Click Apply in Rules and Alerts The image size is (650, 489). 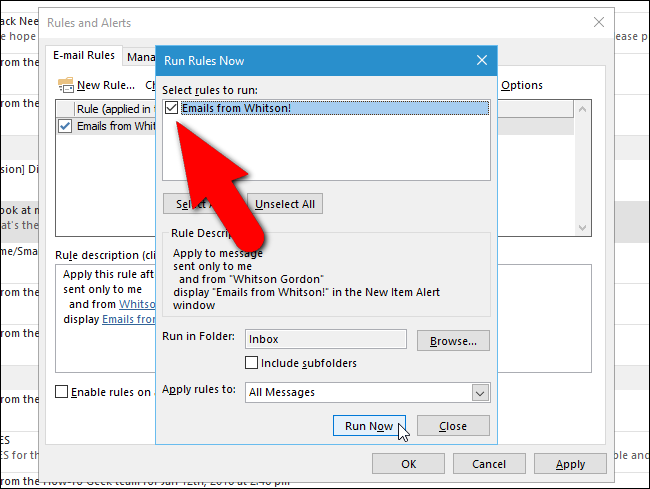570,464
